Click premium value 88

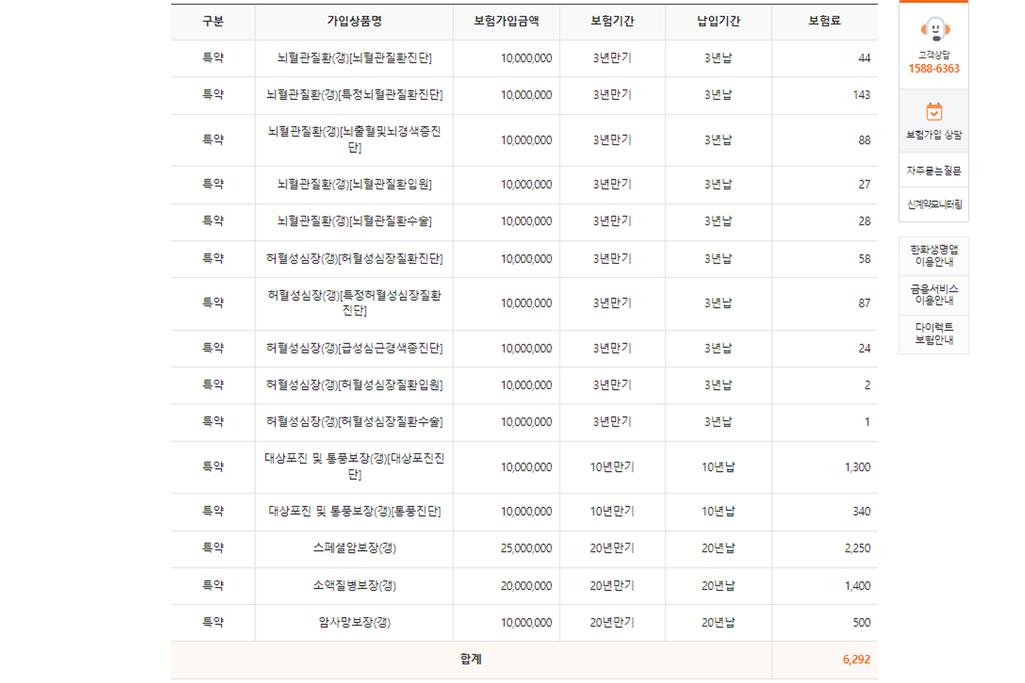(x=864, y=140)
